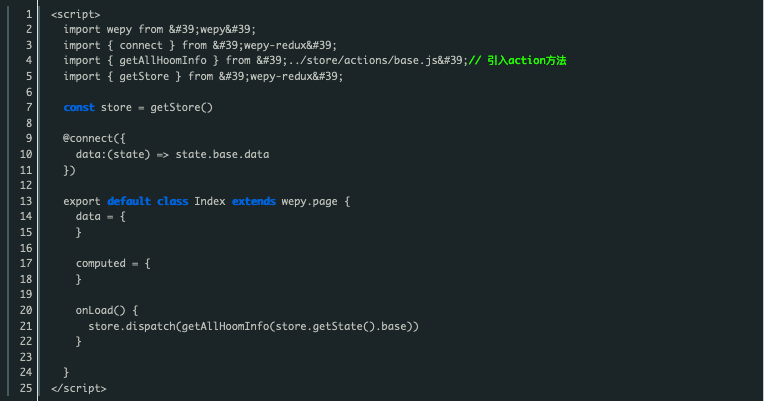Screen dimensions: 764x401
Task: Click the onLoad() method name
Action: pos(100,310)
